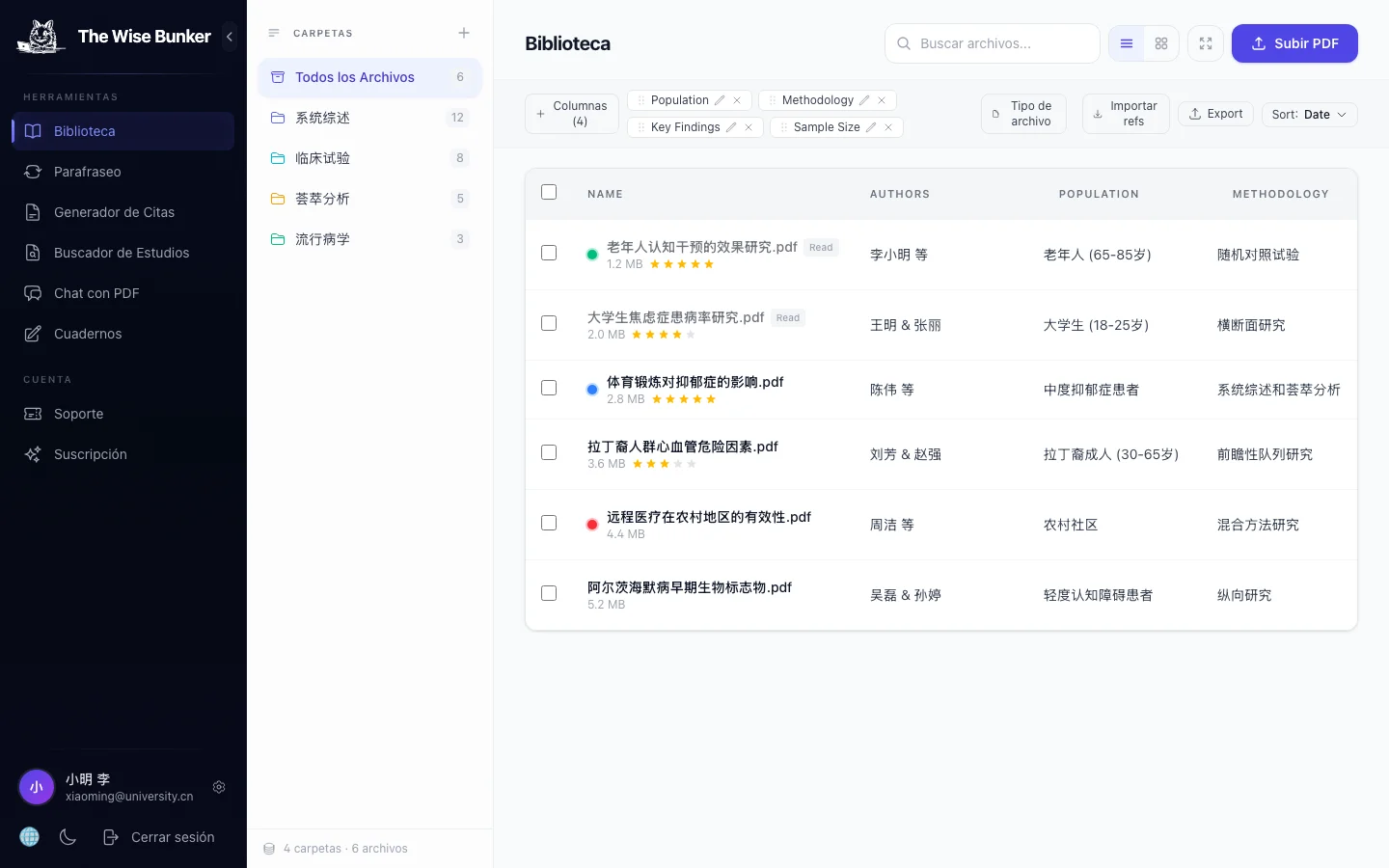The height and width of the screenshot is (868, 1389).
Task: Open Chat con PDF tool
Action: click(96, 293)
